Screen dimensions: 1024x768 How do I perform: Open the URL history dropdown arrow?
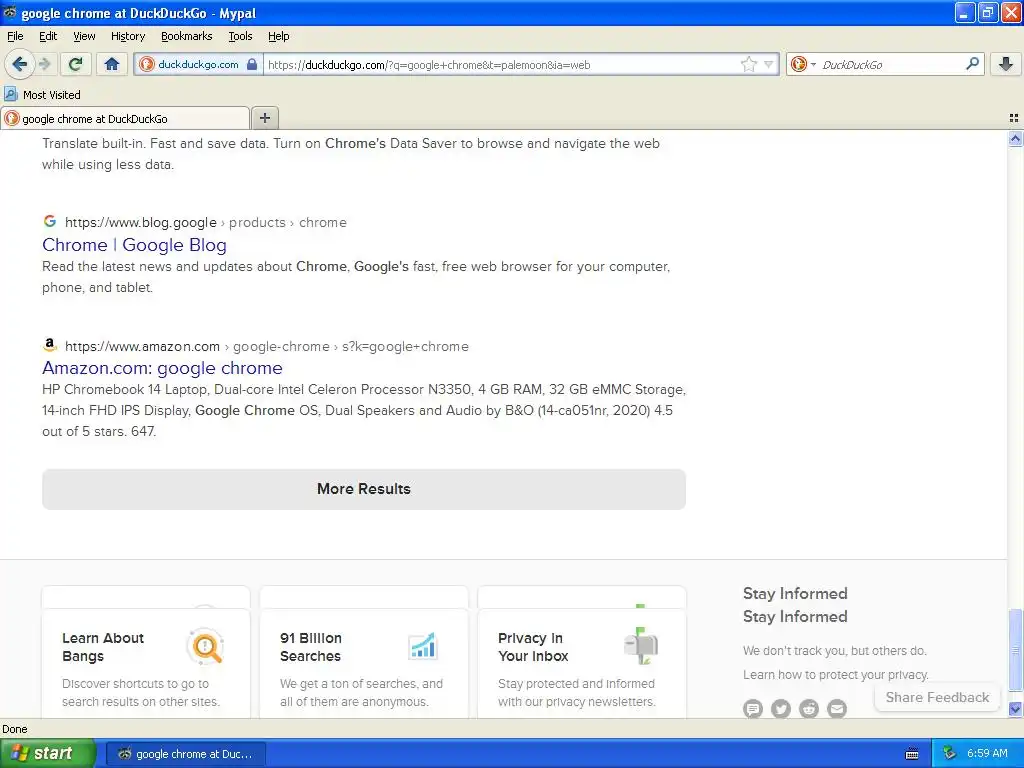(x=769, y=64)
